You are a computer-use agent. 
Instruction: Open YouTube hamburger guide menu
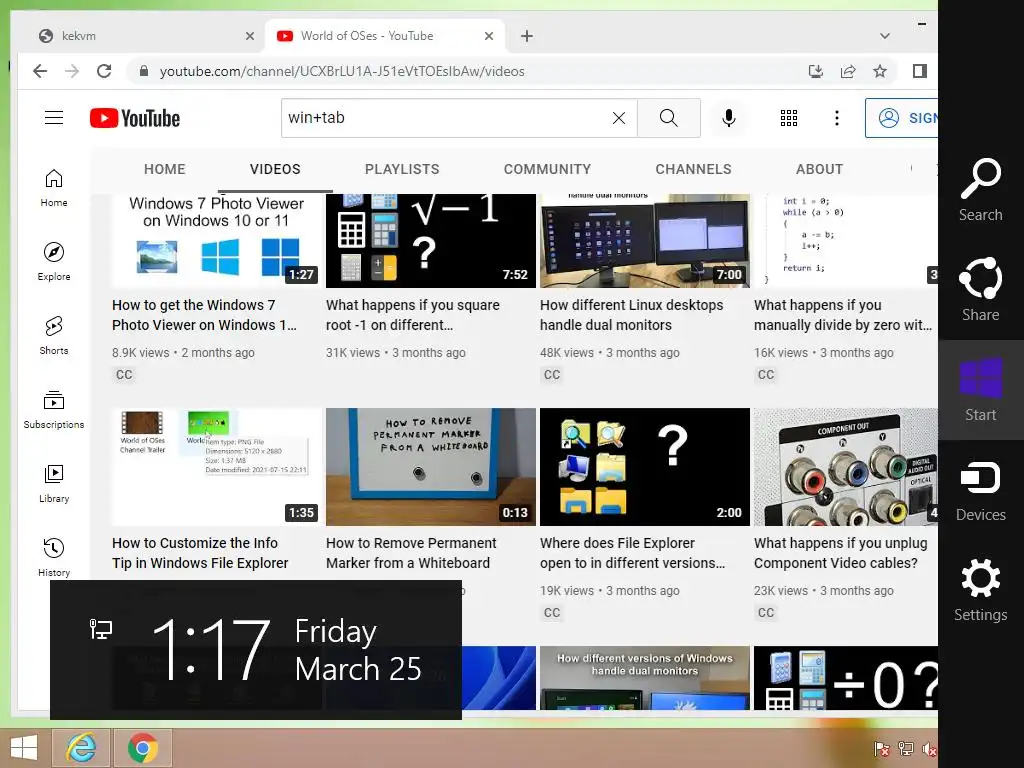pyautogui.click(x=54, y=118)
